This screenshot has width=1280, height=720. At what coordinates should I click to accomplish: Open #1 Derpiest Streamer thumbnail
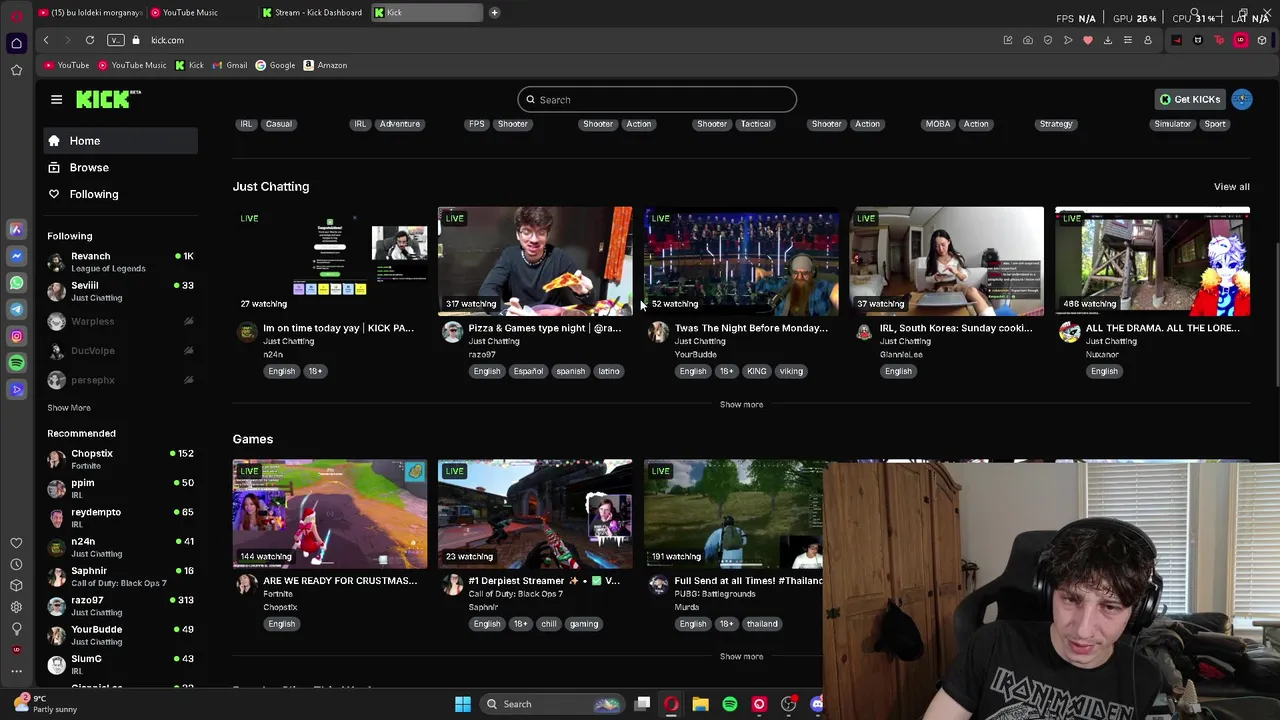click(535, 514)
